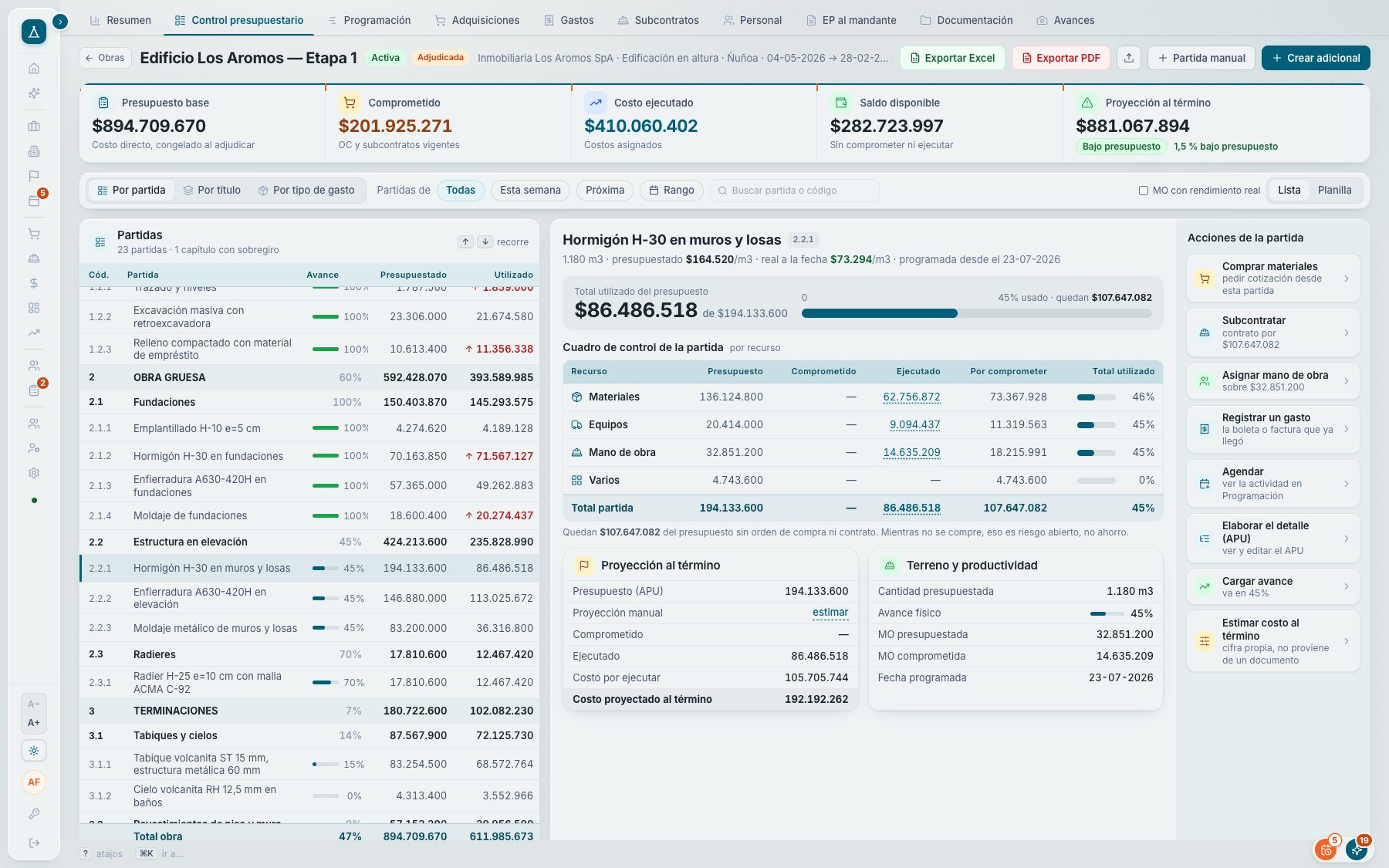
Task: Open Comprar materiales action
Action: (1272, 279)
